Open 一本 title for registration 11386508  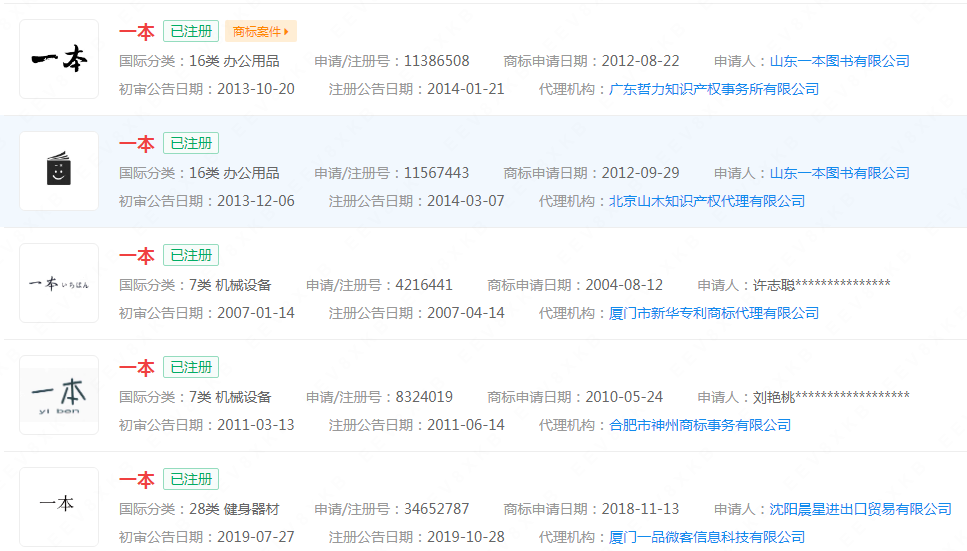136,31
